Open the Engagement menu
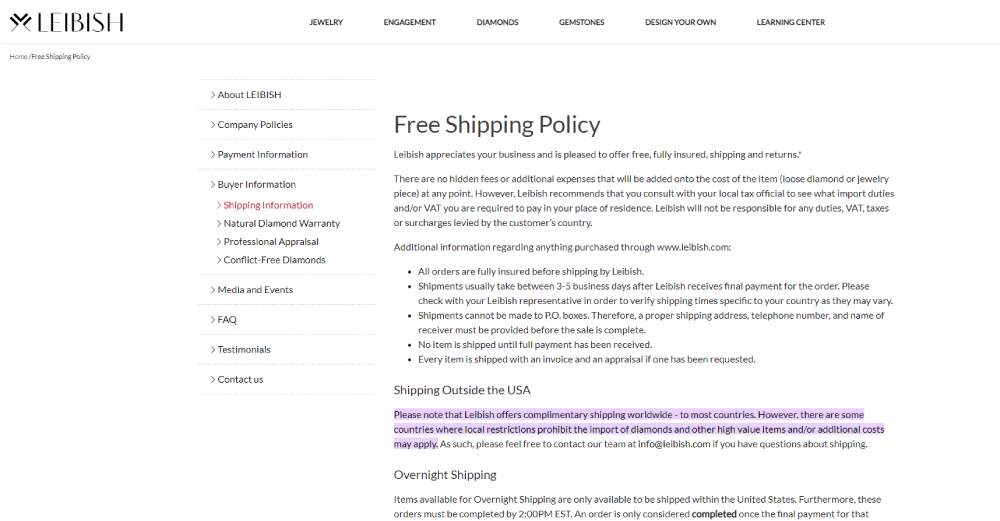The width and height of the screenshot is (1000, 521). [409, 22]
